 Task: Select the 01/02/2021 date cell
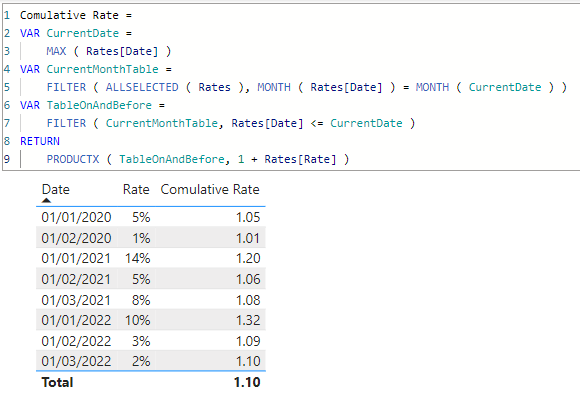coord(76,279)
